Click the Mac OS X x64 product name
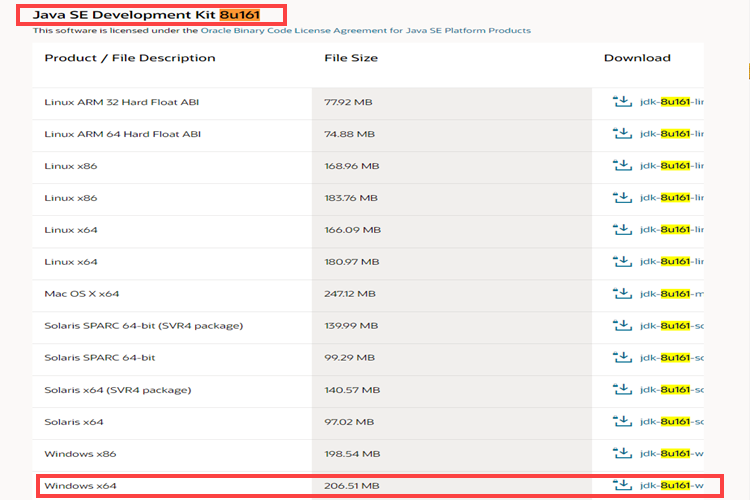The width and height of the screenshot is (750, 500). click(82, 294)
